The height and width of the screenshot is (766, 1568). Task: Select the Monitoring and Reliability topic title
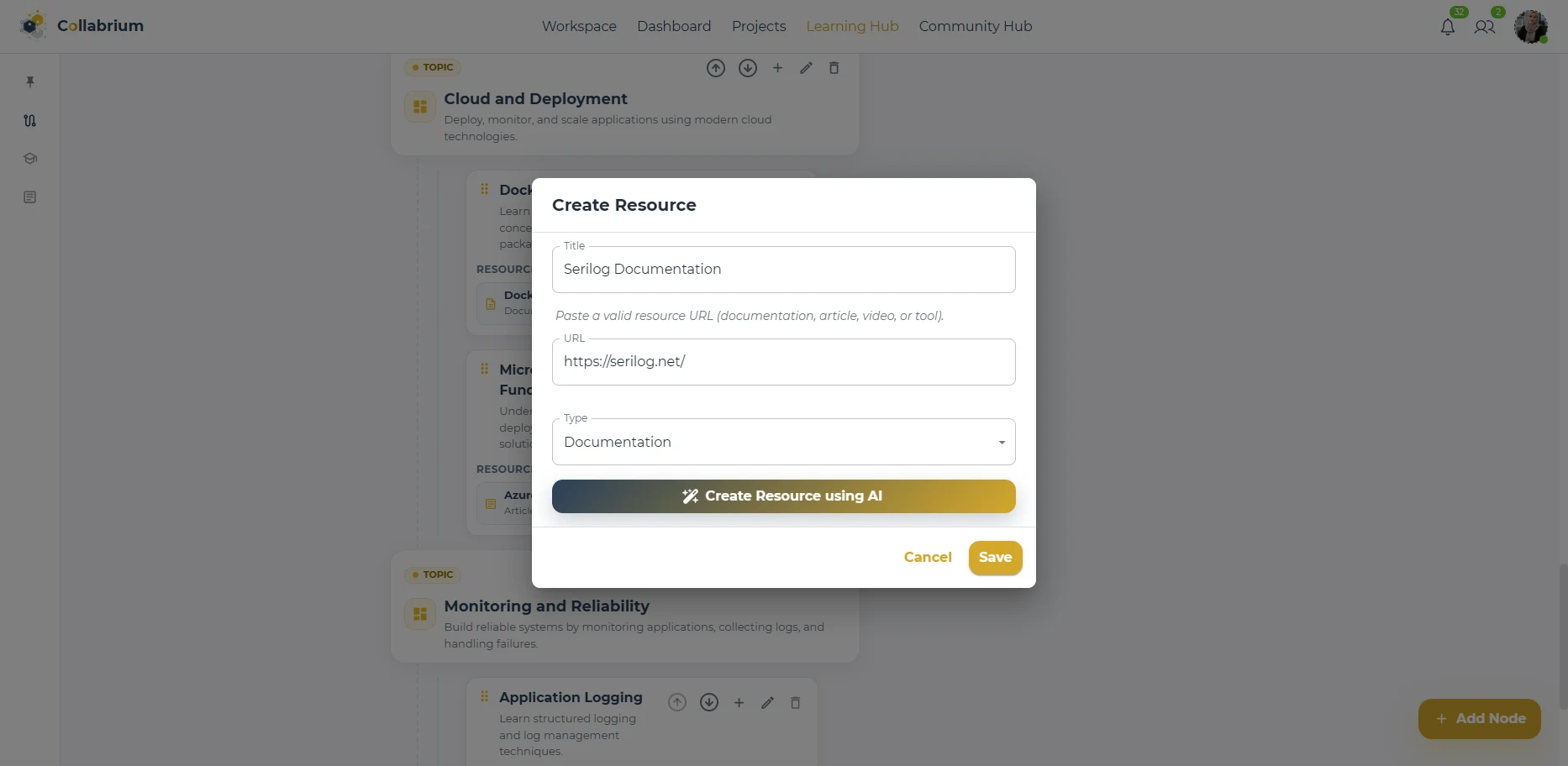click(x=546, y=606)
